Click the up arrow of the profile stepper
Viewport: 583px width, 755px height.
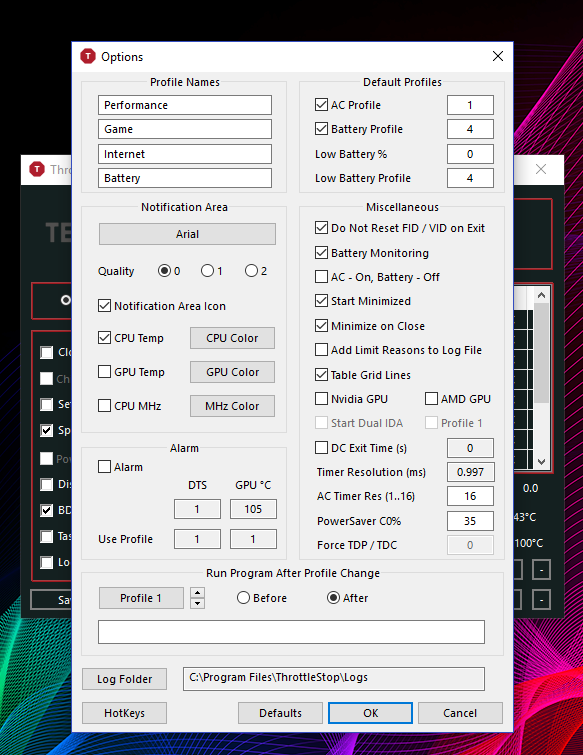point(197,593)
